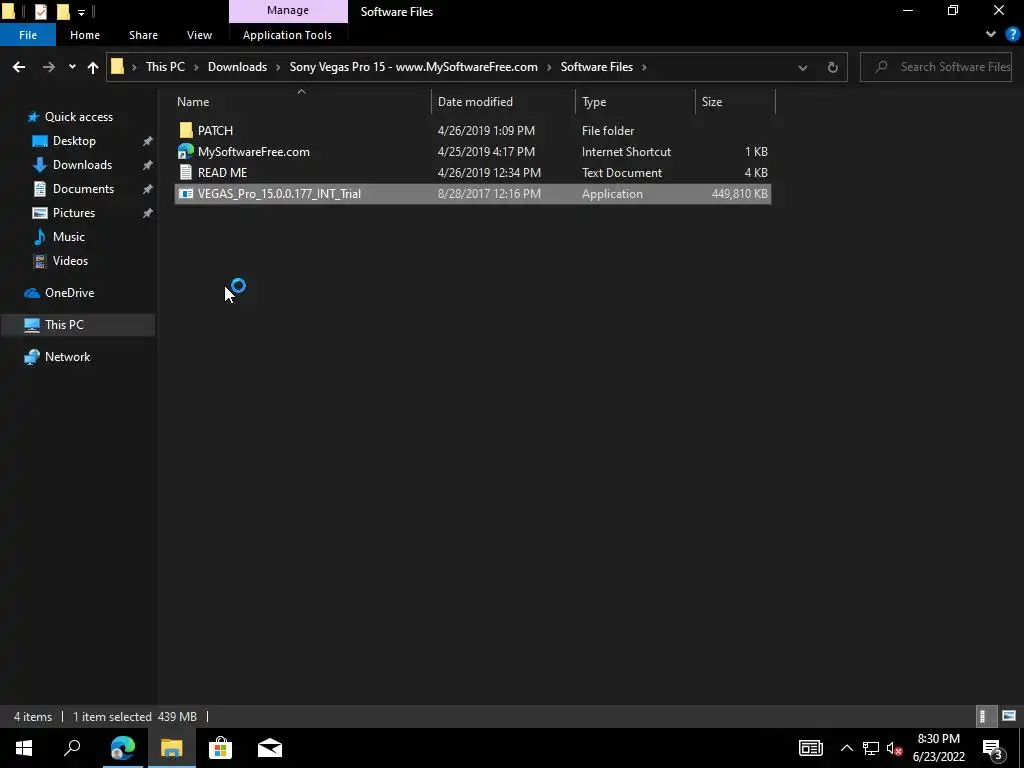
Task: Select VEGAS_Pro installer application icon
Action: [x=186, y=194]
